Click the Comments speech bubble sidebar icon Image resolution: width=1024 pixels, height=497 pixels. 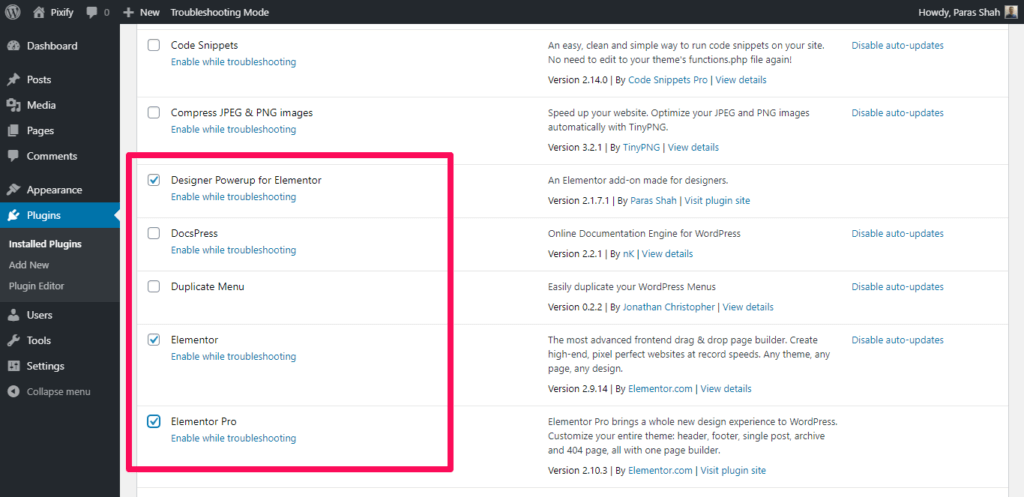click(x=13, y=157)
